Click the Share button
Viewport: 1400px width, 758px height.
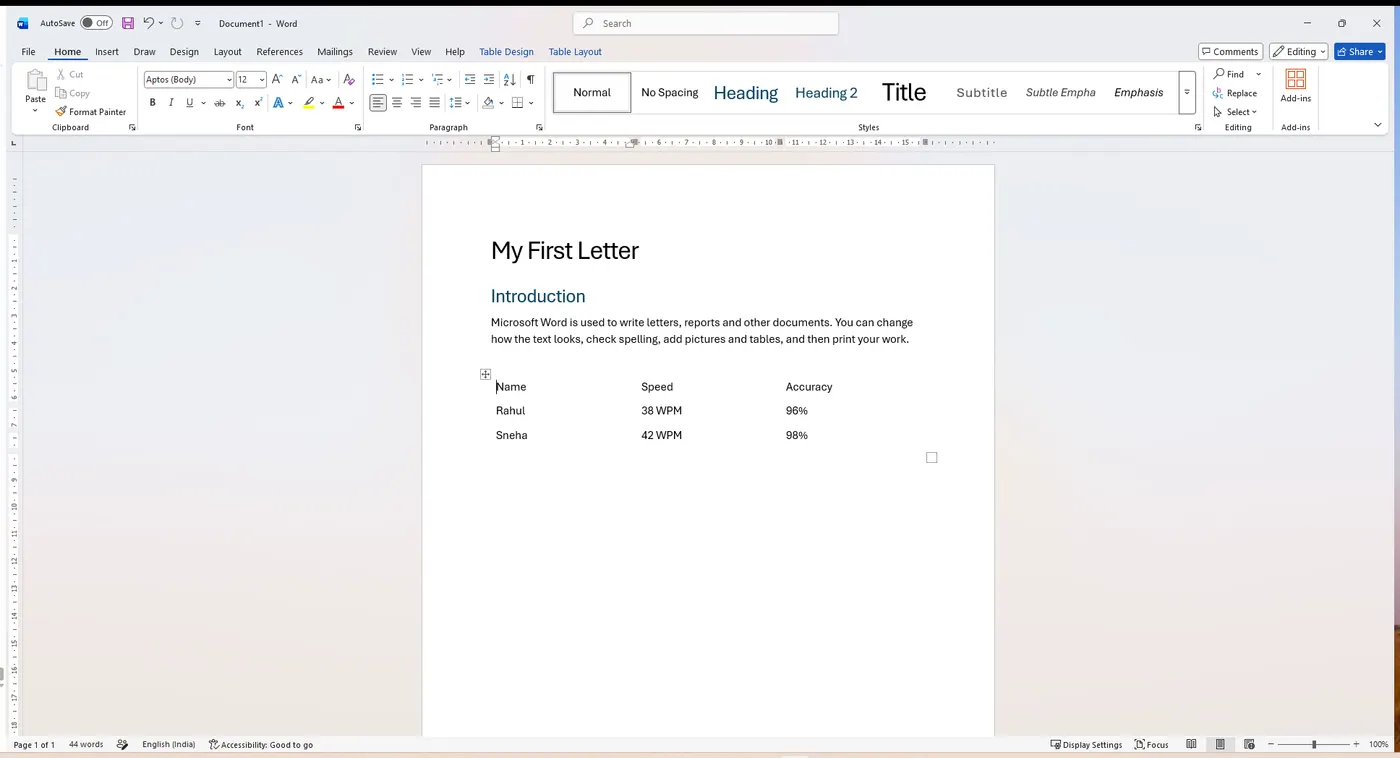tap(1359, 51)
